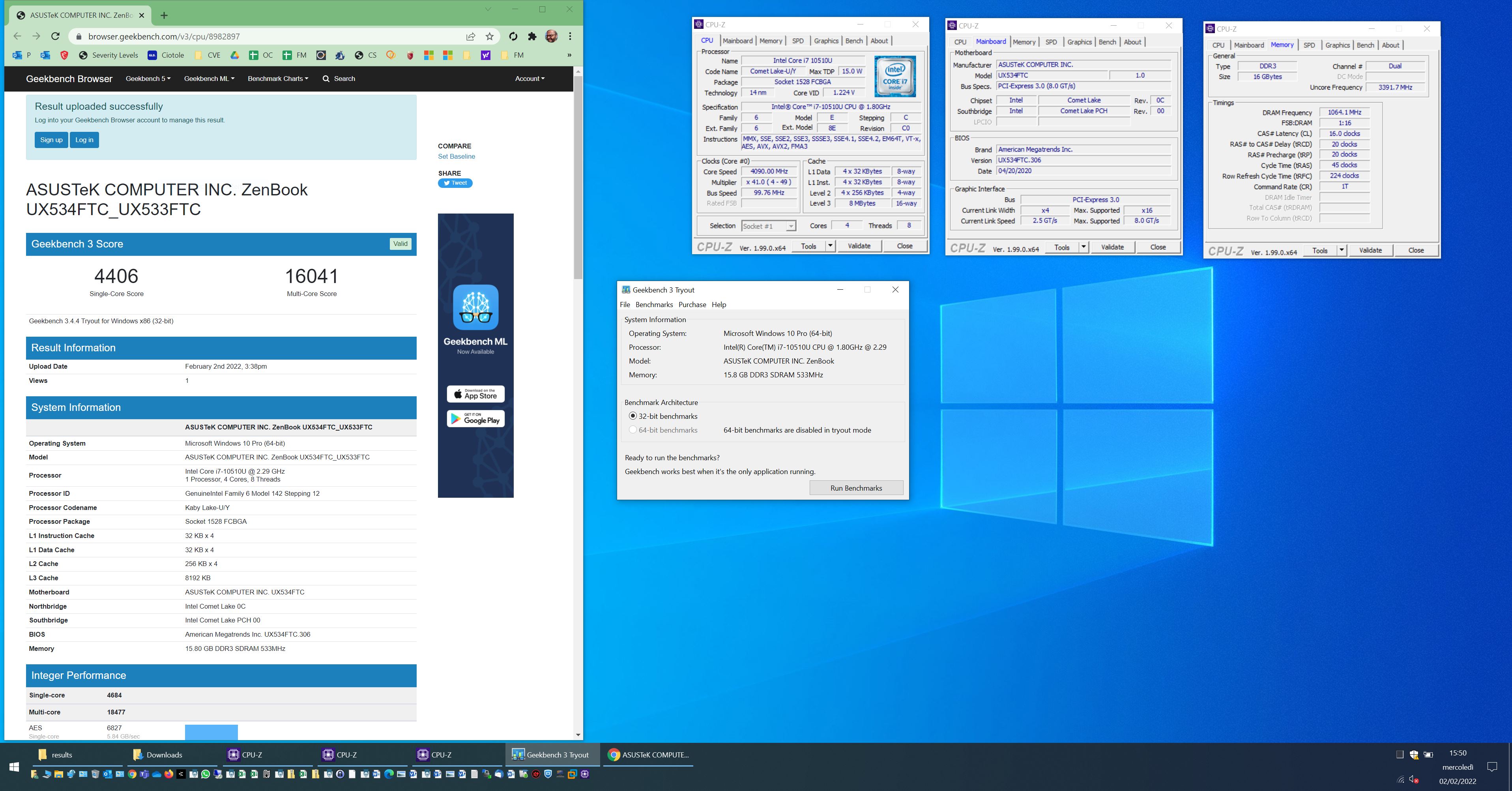Image resolution: width=1512 pixels, height=791 pixels.
Task: Show more bookmarks with the double chevron
Action: [569, 55]
